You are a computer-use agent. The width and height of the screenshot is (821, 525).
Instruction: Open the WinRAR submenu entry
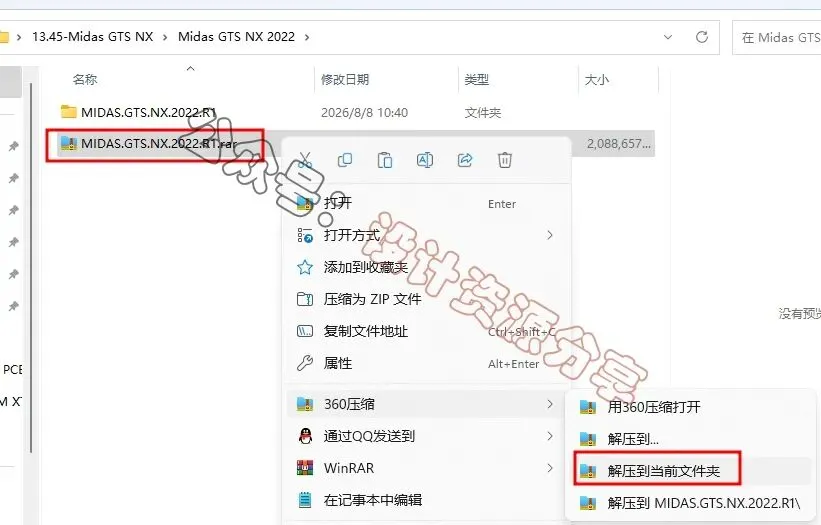426,468
